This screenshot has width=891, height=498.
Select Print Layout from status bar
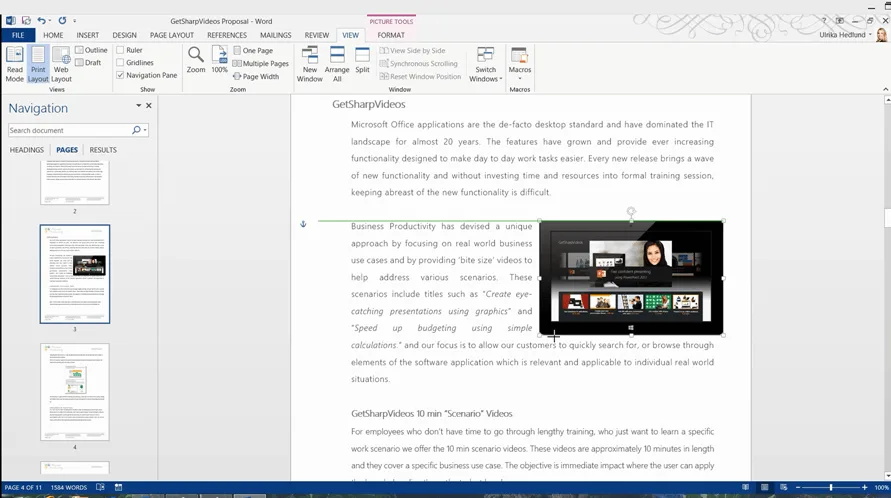point(765,487)
